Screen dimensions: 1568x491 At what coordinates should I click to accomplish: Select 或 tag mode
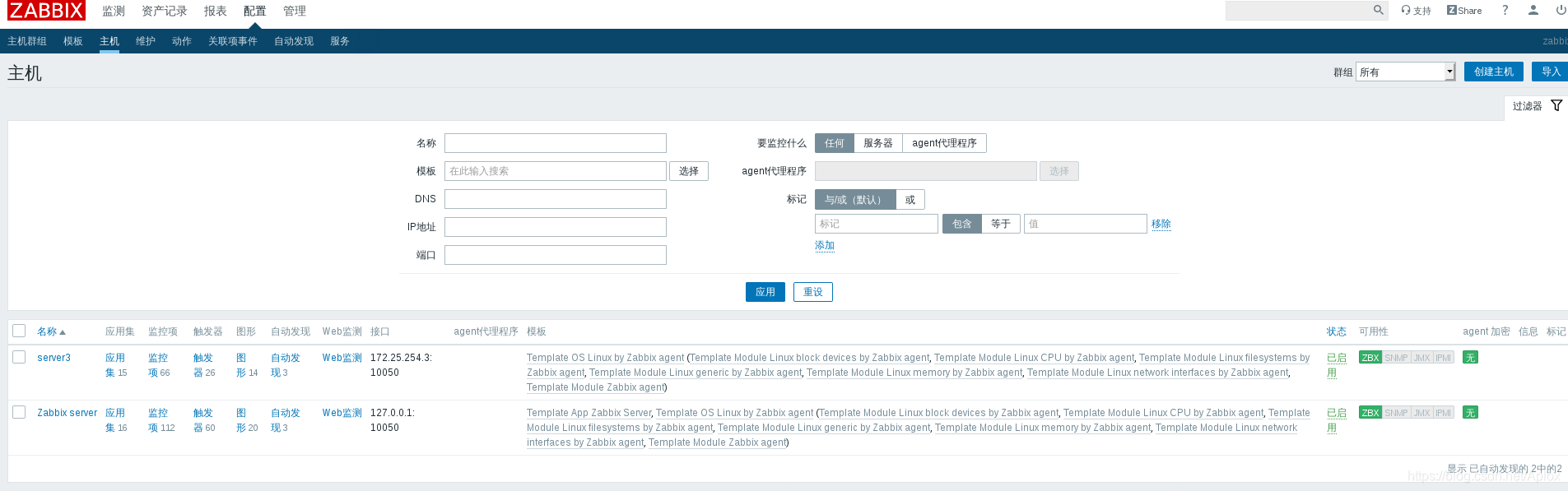[910, 200]
